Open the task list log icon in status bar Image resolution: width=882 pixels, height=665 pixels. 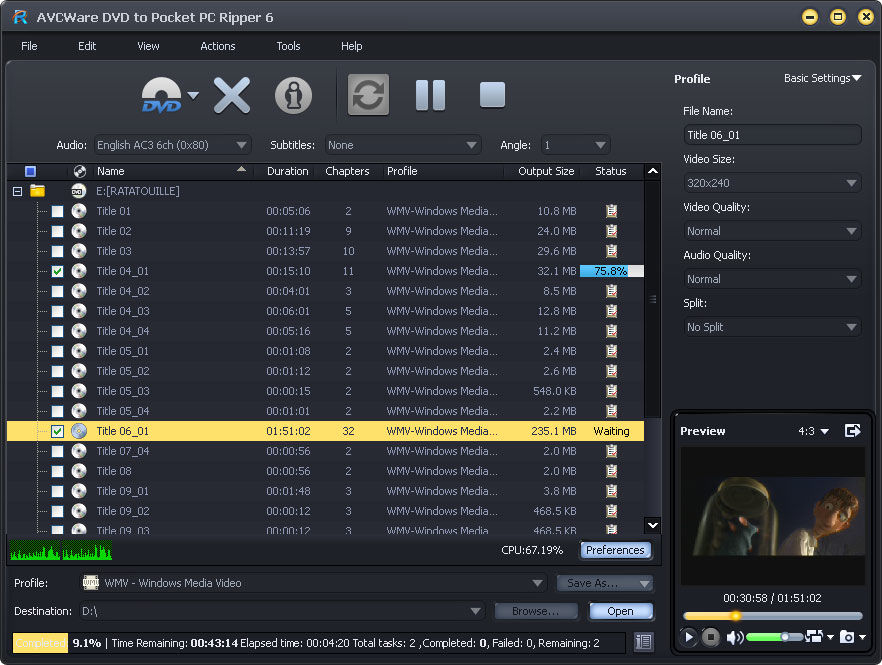(644, 642)
